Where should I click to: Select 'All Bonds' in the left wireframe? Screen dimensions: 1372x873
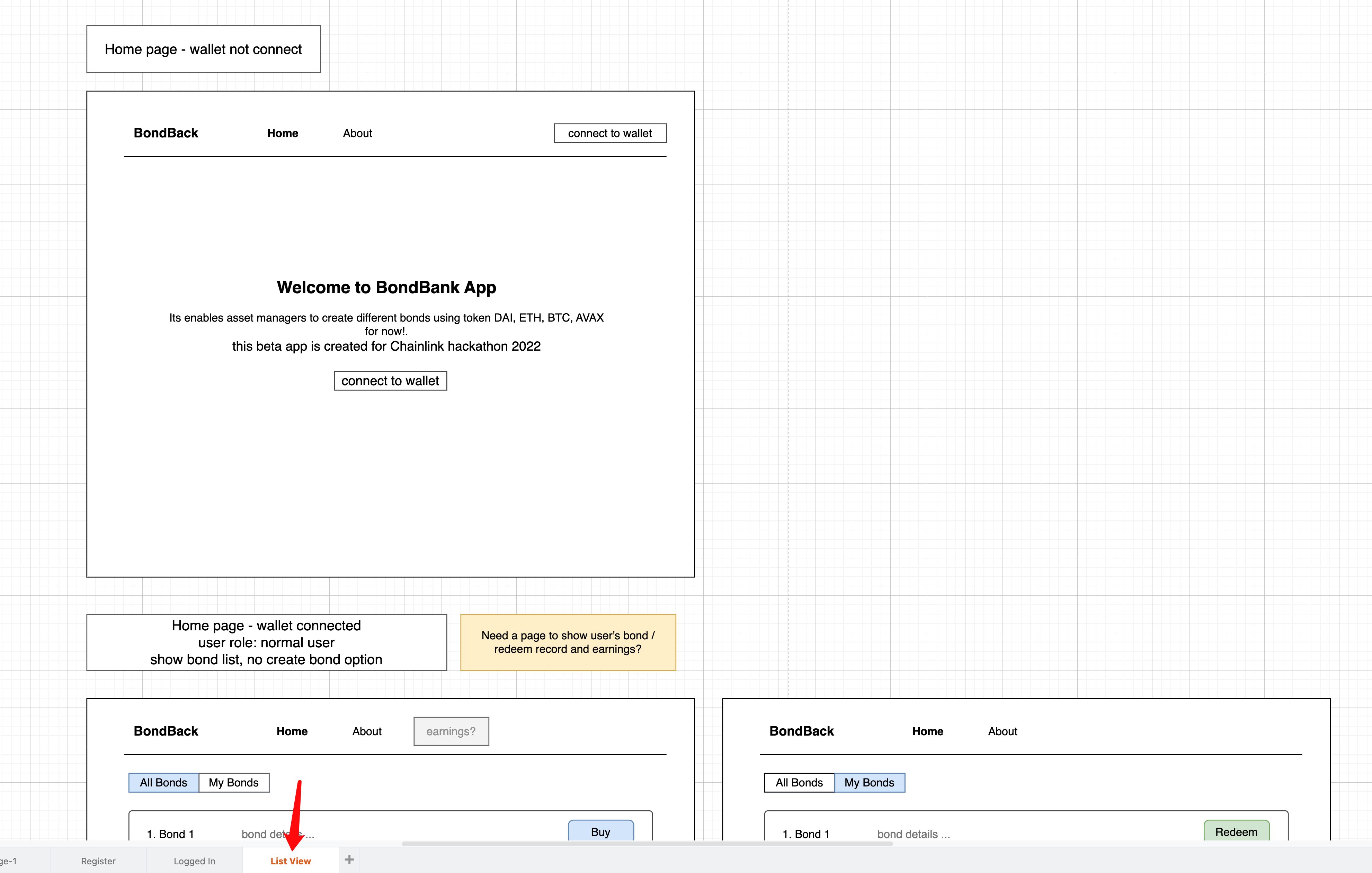pos(163,782)
